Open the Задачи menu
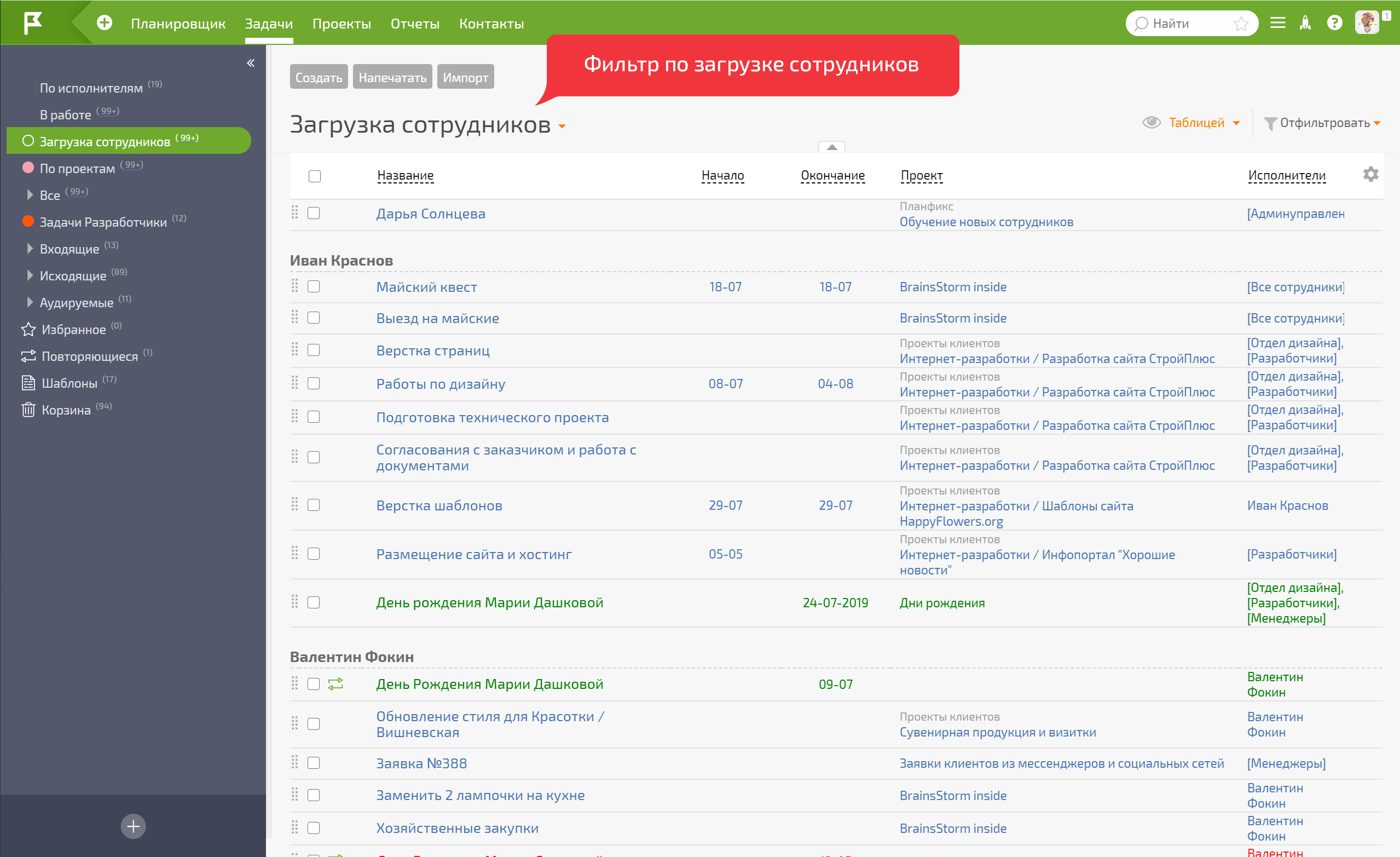 pyautogui.click(x=269, y=24)
